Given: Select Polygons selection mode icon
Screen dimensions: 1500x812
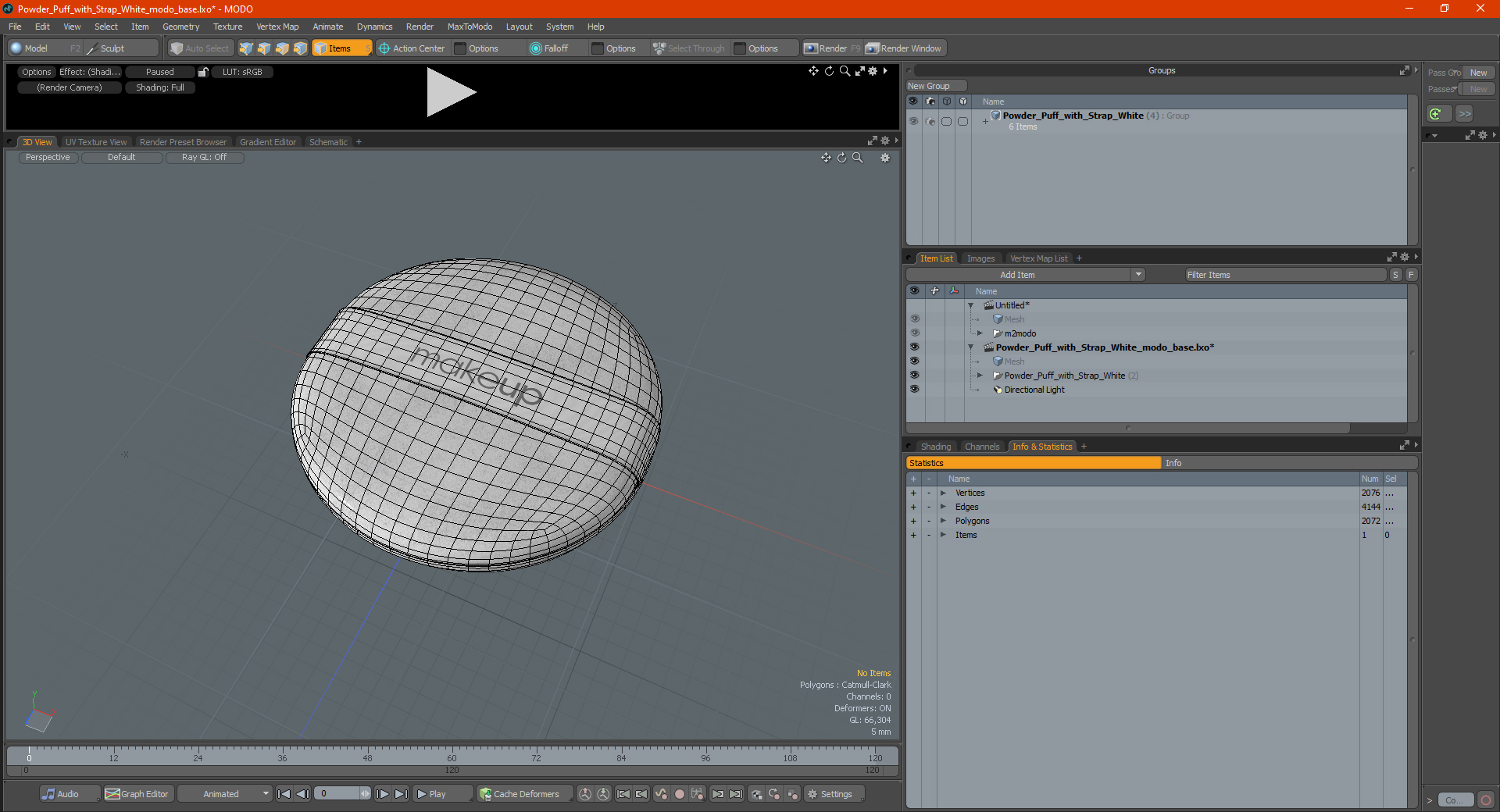Looking at the screenshot, I should tap(282, 48).
